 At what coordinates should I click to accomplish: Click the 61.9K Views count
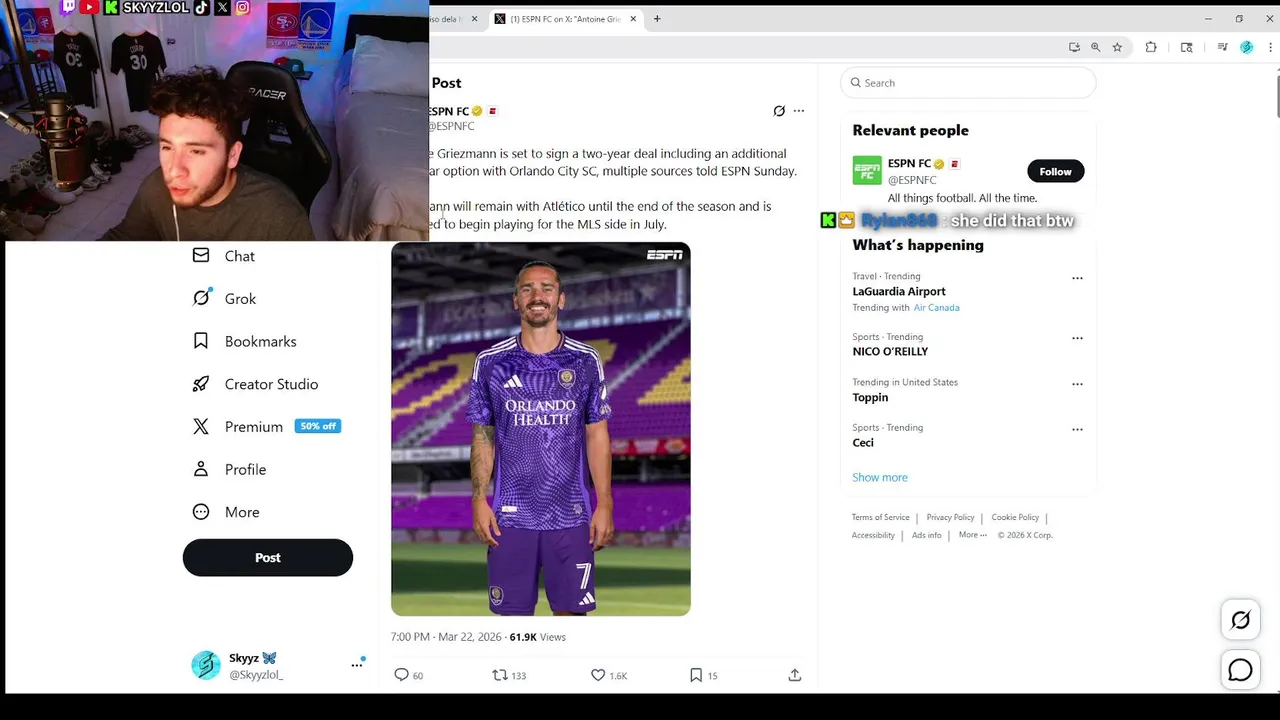(x=537, y=637)
